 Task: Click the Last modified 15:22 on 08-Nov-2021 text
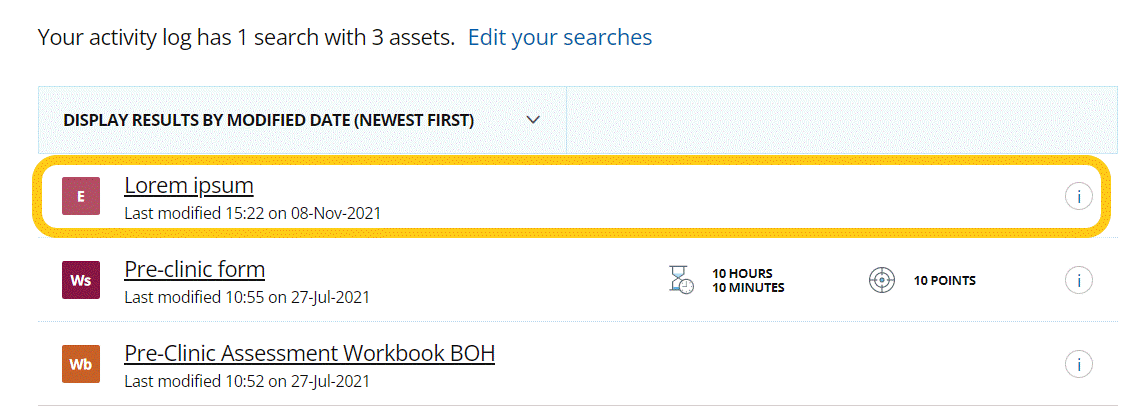[253, 214]
